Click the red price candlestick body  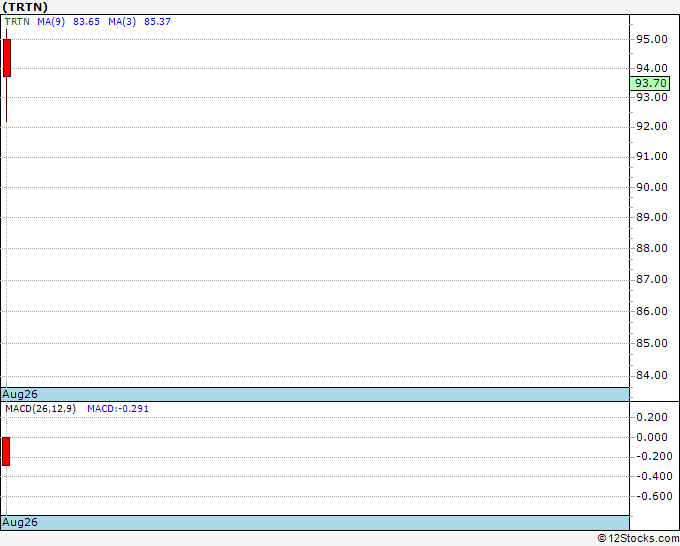(x=7, y=58)
